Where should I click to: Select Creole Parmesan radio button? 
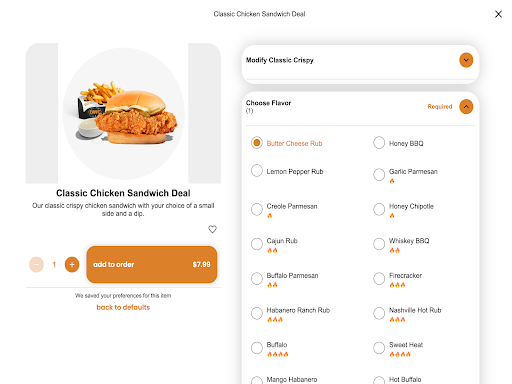[257, 209]
